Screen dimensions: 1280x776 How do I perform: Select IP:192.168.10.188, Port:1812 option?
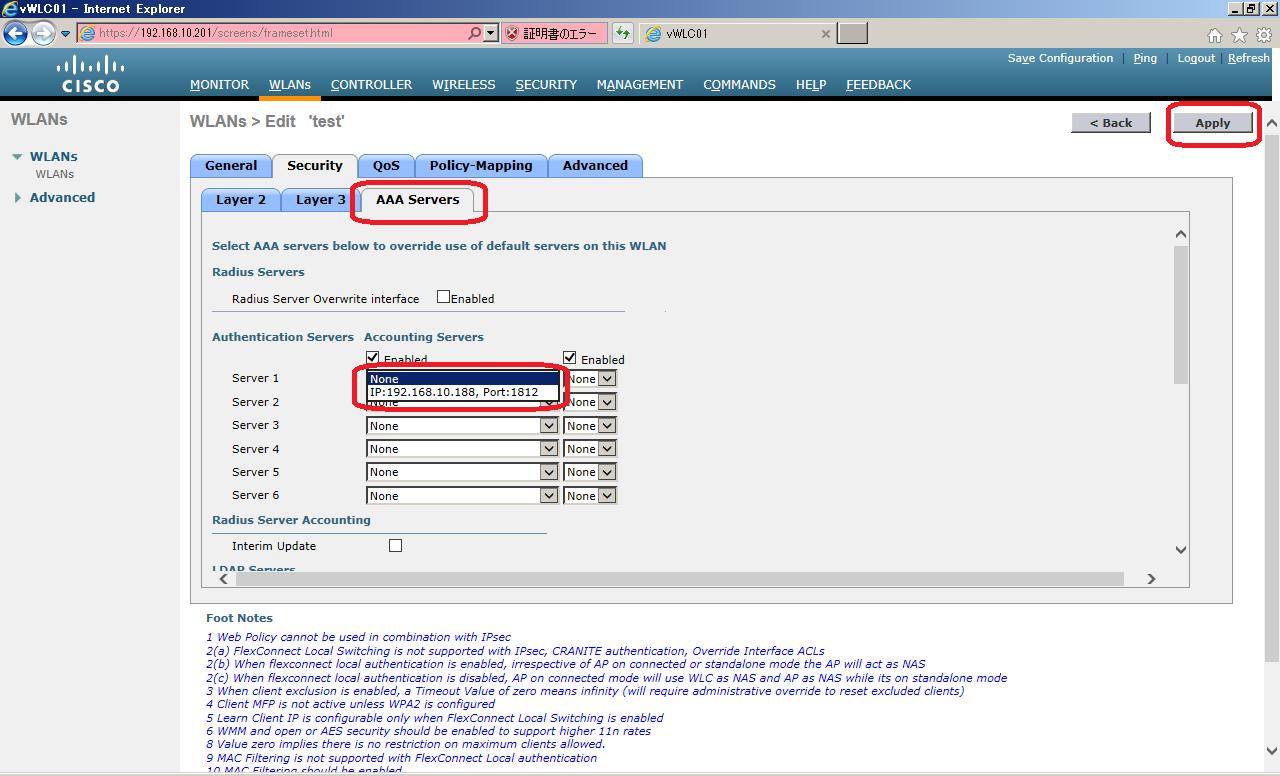click(462, 392)
